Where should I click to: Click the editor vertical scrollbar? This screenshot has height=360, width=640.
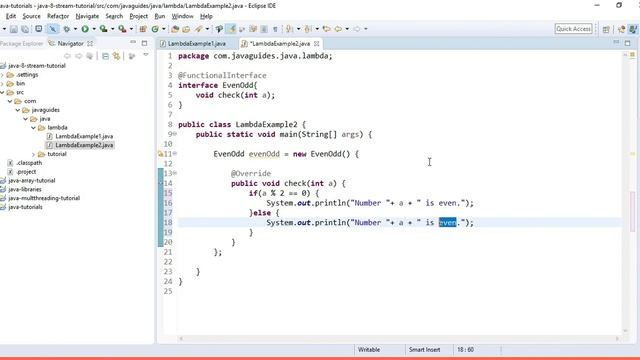coord(625,192)
